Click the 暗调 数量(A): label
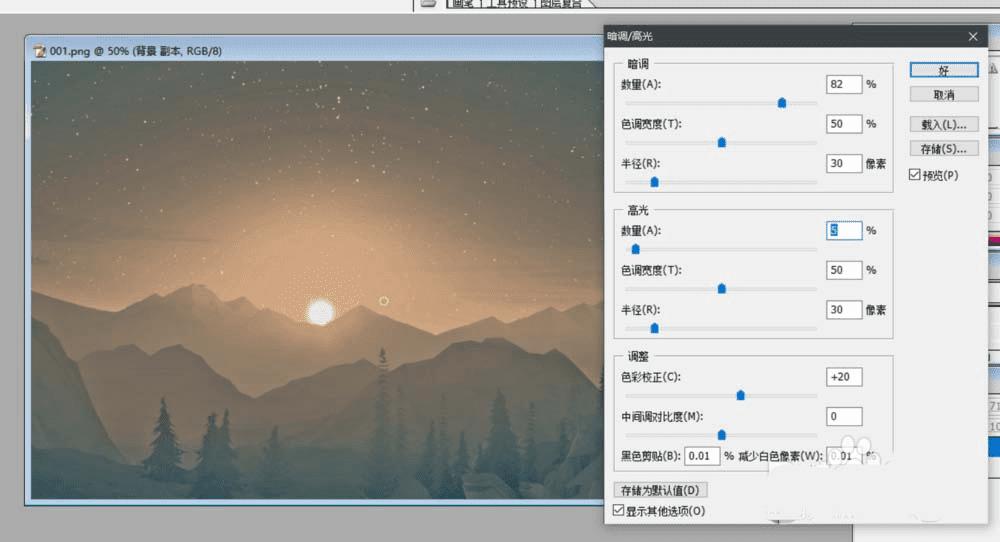 pyautogui.click(x=641, y=84)
